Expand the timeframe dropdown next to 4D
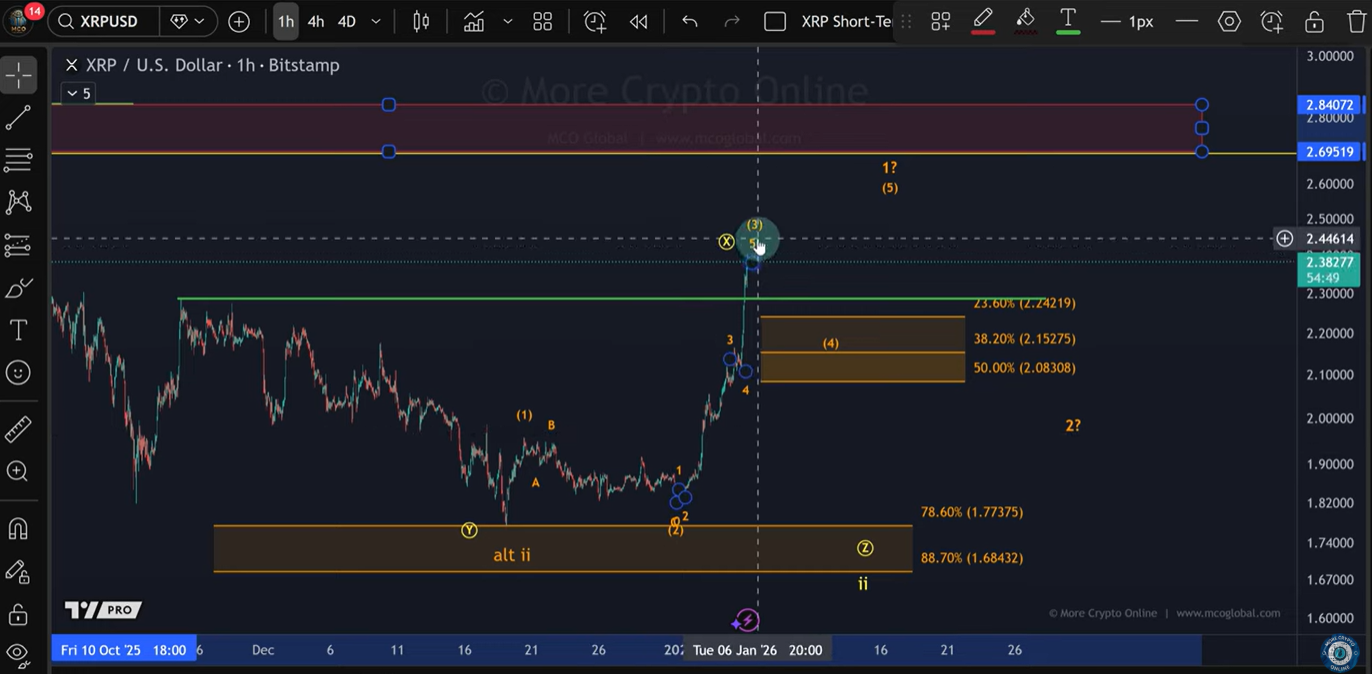 coord(375,20)
